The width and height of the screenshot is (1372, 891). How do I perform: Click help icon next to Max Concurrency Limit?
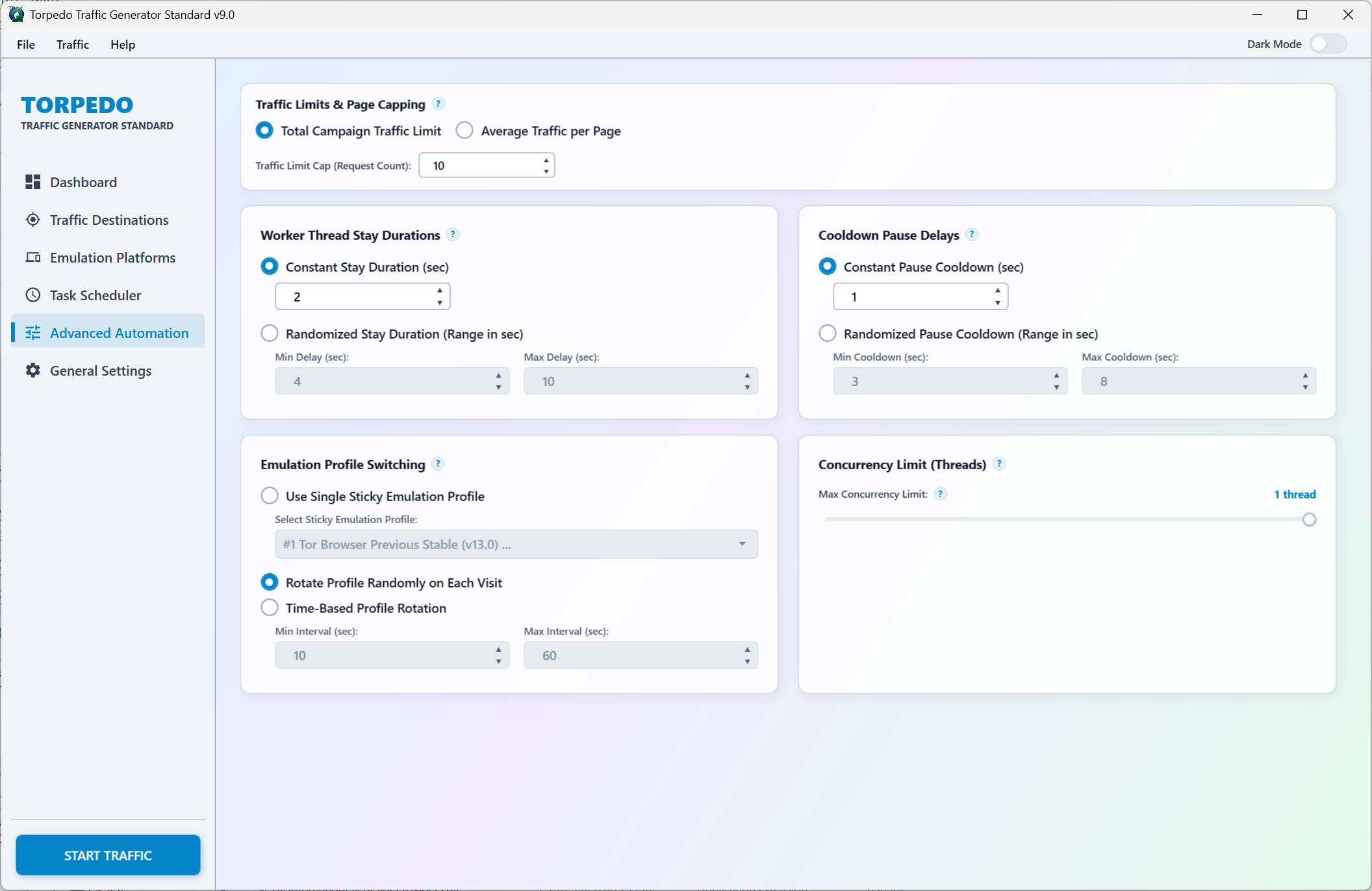(940, 494)
